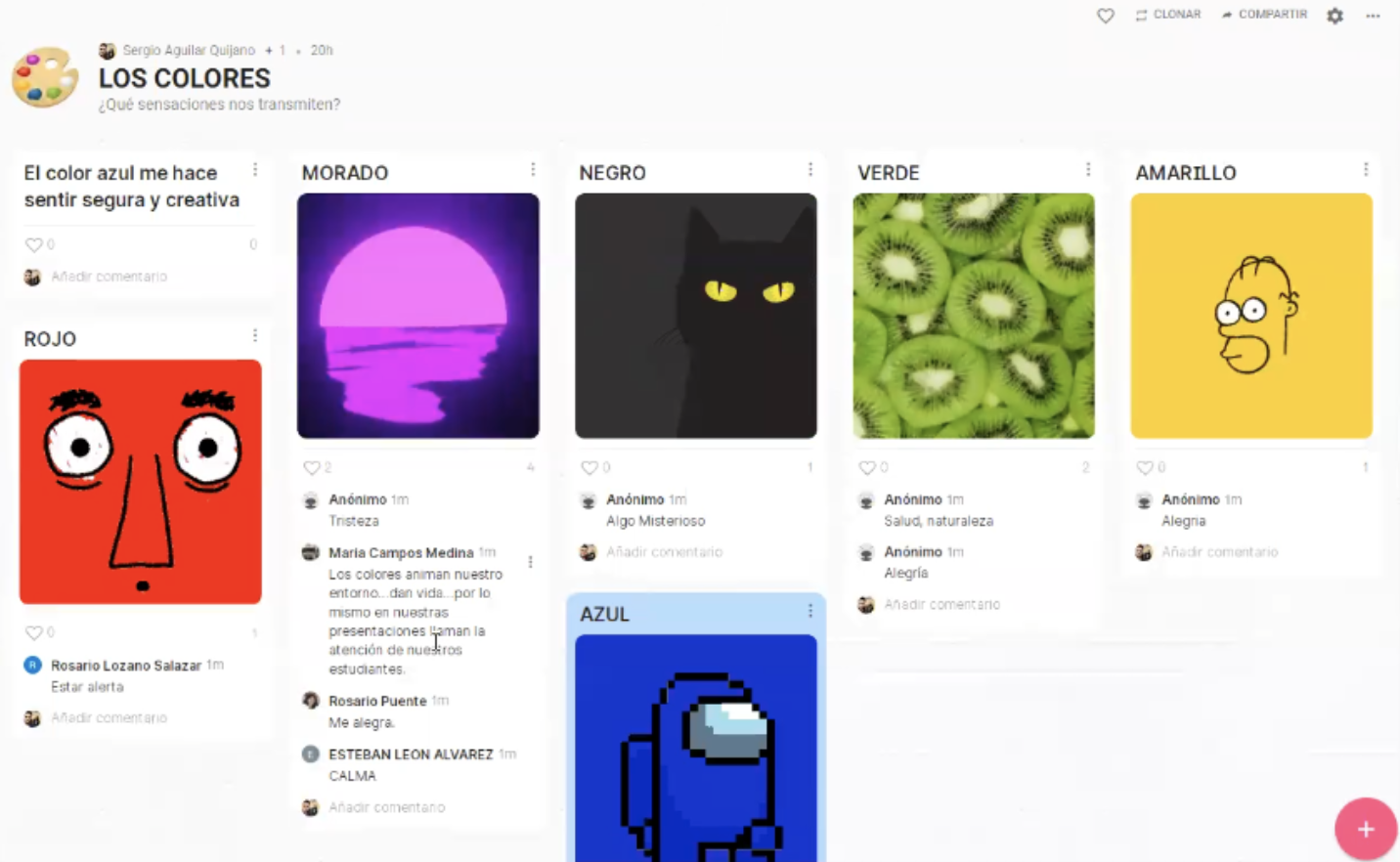
Task: Like the NEGRO post with heart
Action: 590,468
